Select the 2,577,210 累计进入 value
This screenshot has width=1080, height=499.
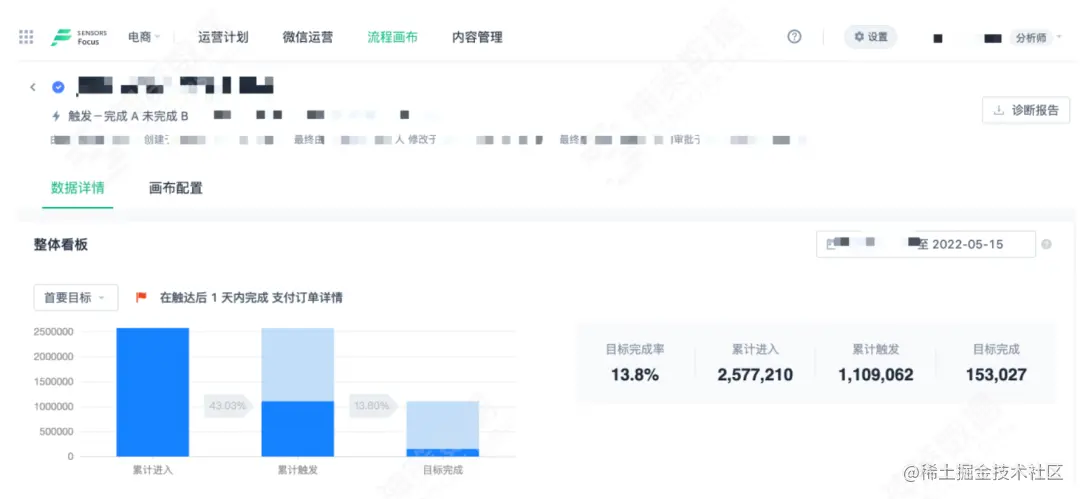pyautogui.click(x=756, y=375)
